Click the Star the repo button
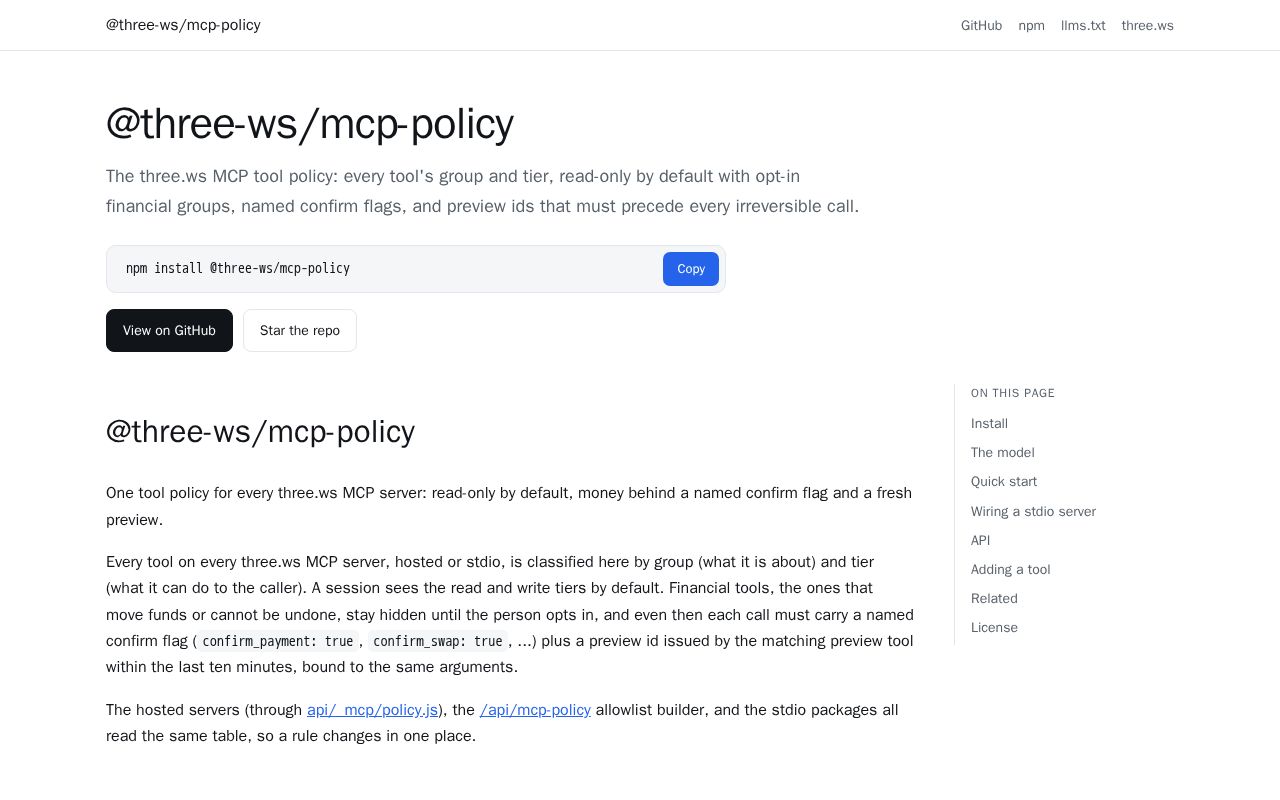 tap(300, 331)
